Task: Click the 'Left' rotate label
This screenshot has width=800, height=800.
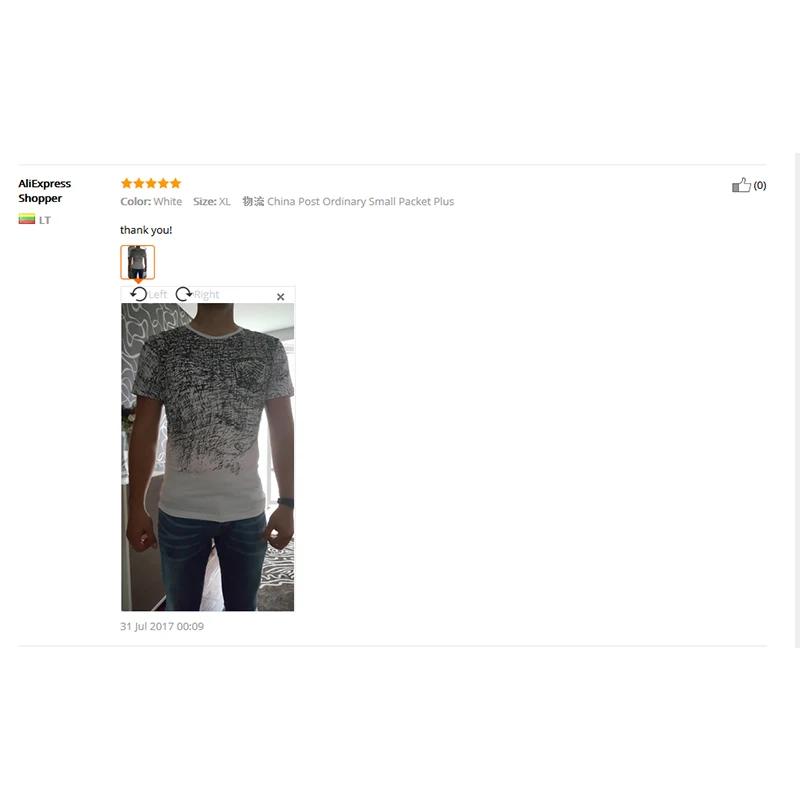Action: pyautogui.click(x=158, y=294)
